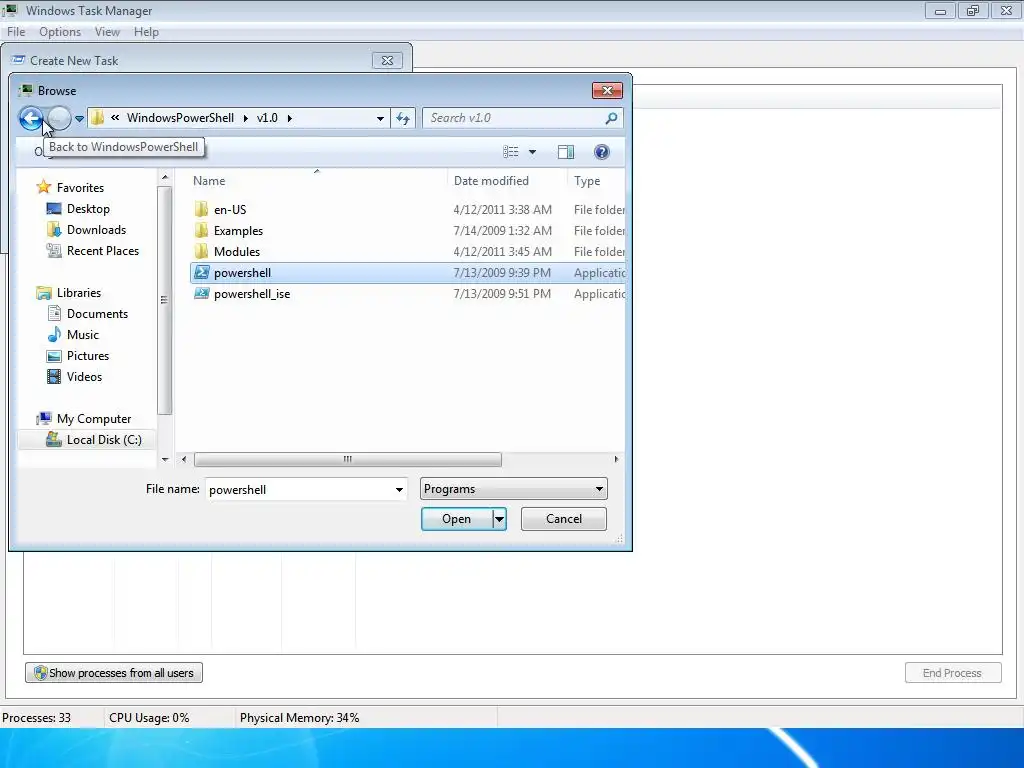Refresh the v1.0 folder view
Image resolution: width=1024 pixels, height=768 pixels.
pyautogui.click(x=403, y=118)
